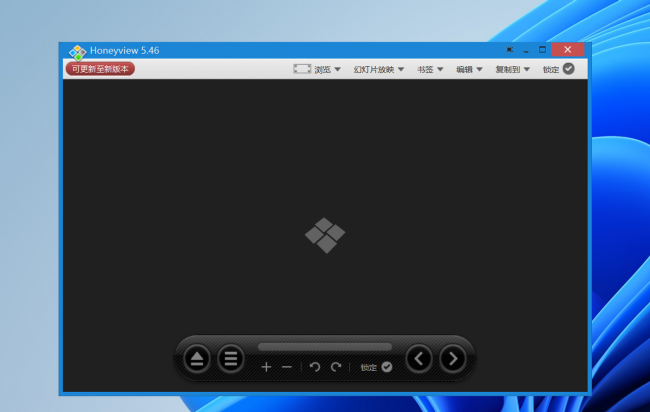Toggle the 锁定 check in bottom control bar

(x=387, y=367)
